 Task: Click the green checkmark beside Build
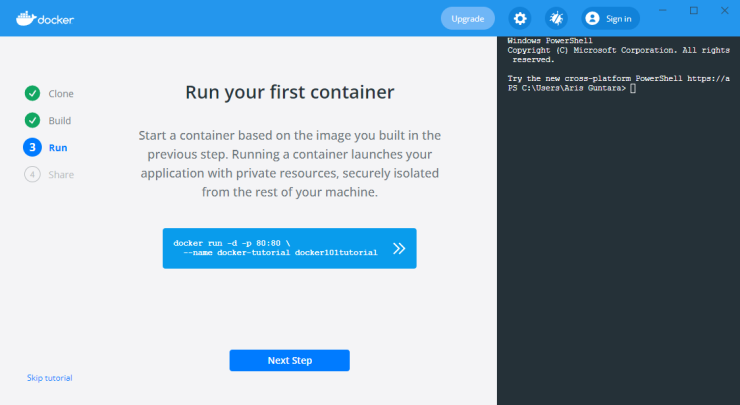click(33, 120)
